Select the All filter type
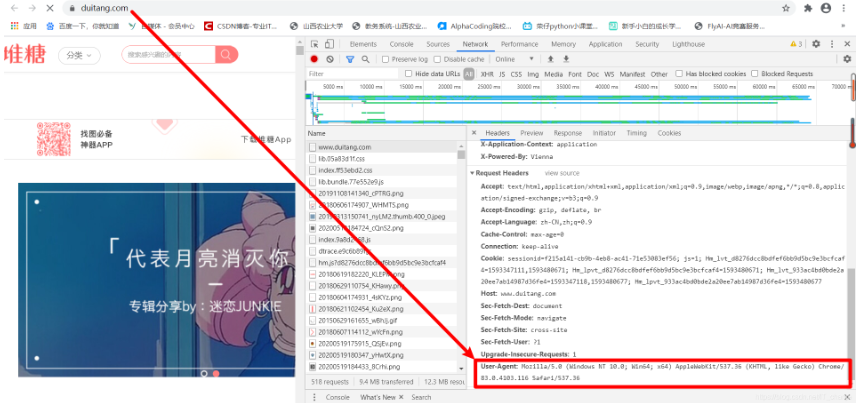Image resolution: width=856 pixels, height=403 pixels. click(x=469, y=74)
